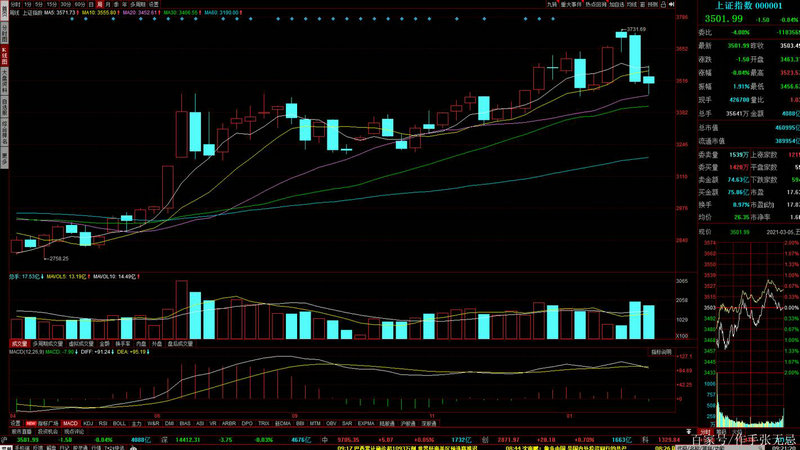This screenshot has height=450, width=800.
Task: Select the 成交量 volume tab
Action: click(19, 343)
